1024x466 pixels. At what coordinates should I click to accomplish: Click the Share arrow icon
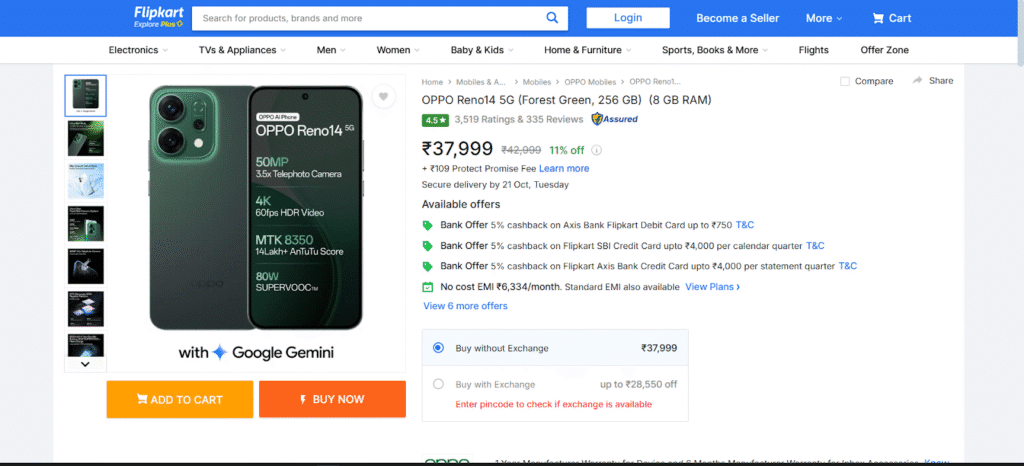pos(918,80)
